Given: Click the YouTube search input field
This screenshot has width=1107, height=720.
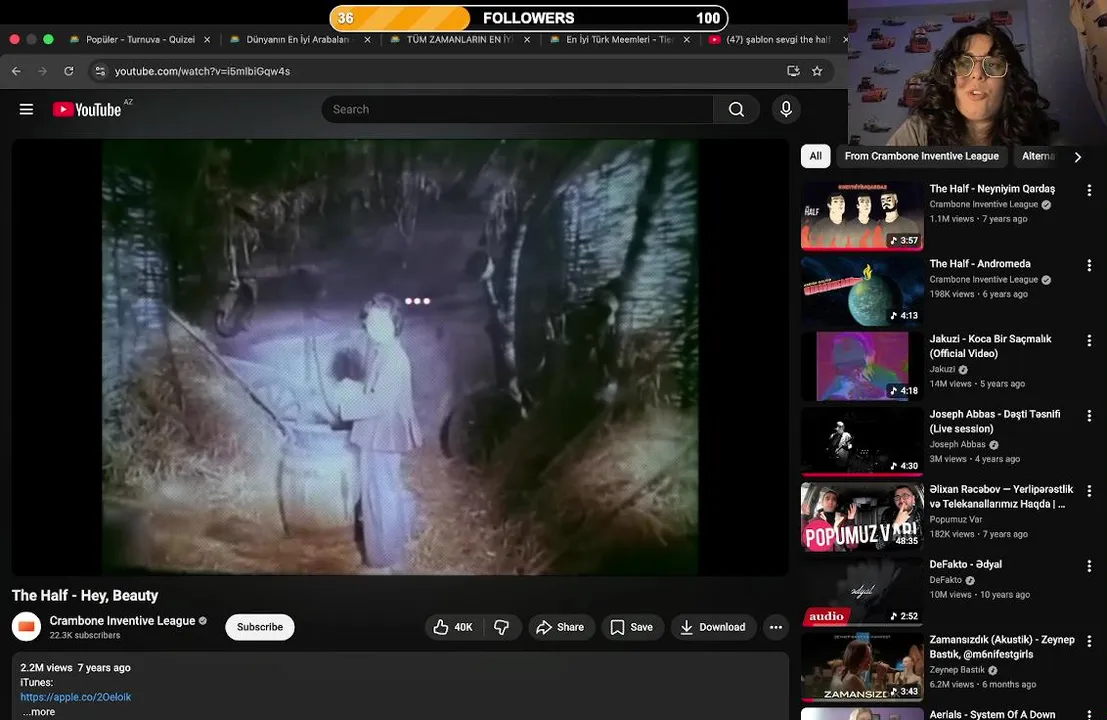Looking at the screenshot, I should point(517,109).
